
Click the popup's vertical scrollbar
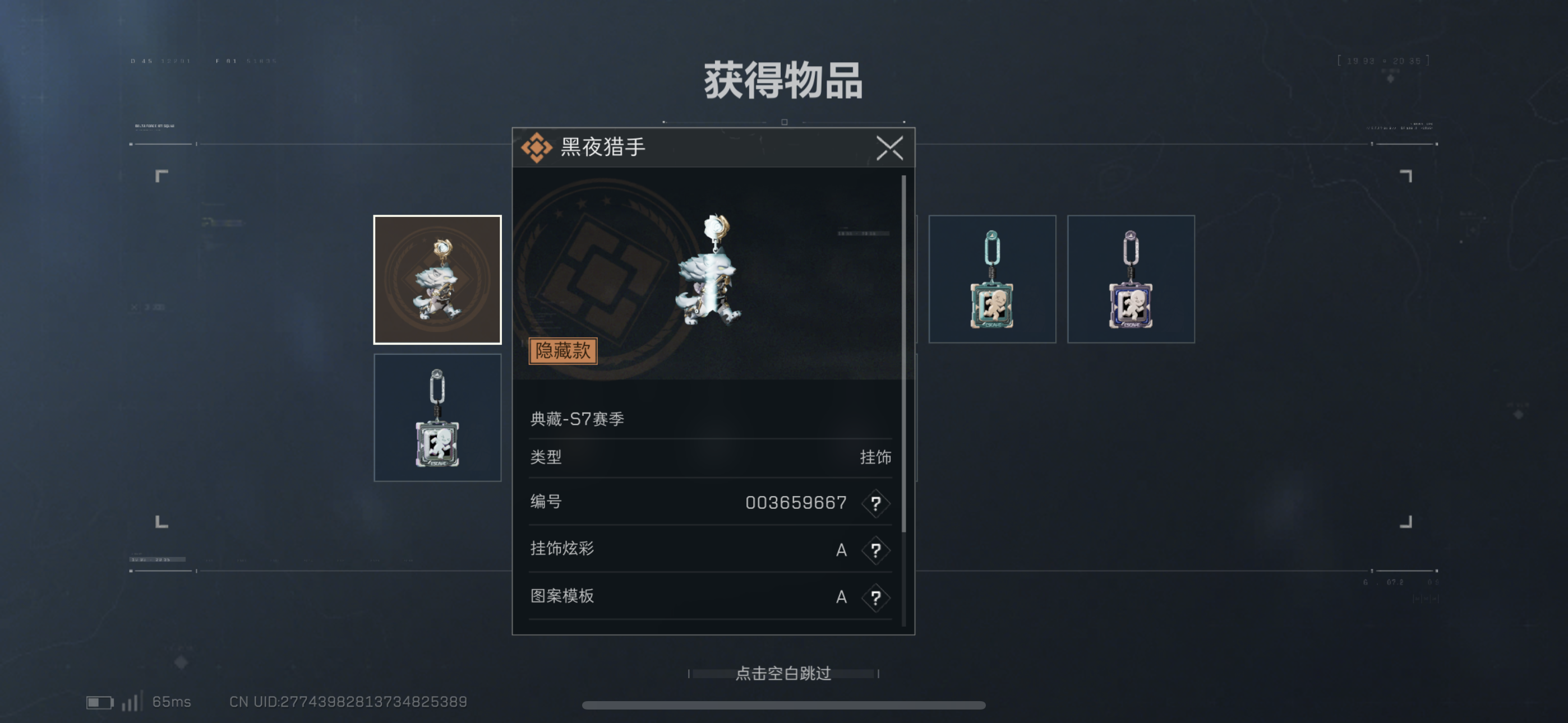coord(903,354)
